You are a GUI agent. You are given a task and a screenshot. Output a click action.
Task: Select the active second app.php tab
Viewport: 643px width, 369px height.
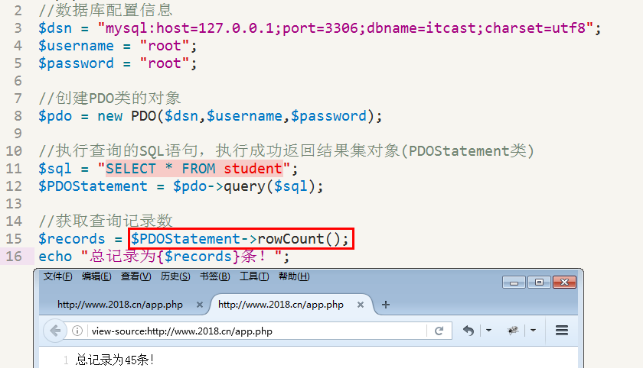coord(280,305)
